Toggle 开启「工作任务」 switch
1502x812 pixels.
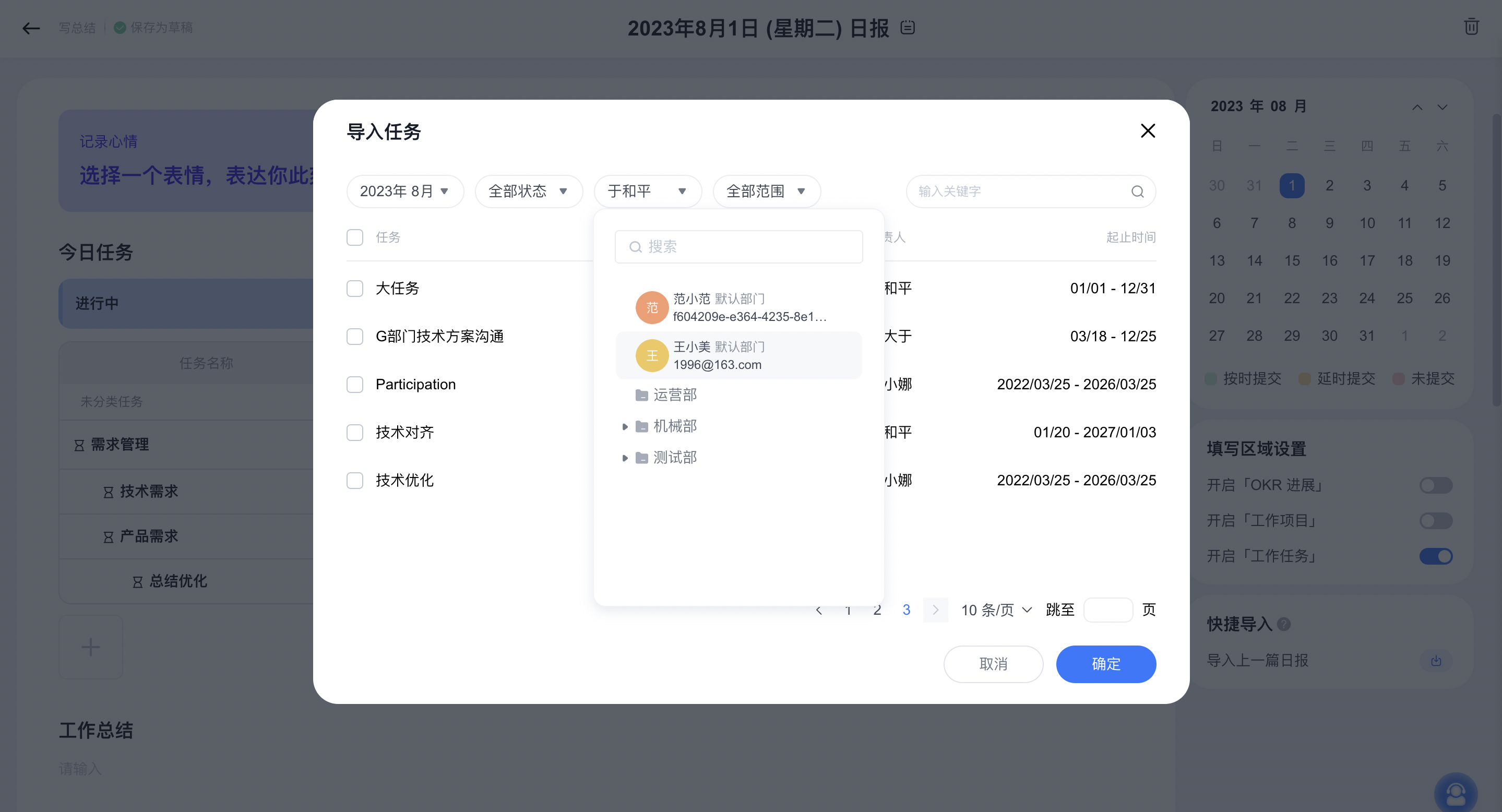tap(1436, 556)
